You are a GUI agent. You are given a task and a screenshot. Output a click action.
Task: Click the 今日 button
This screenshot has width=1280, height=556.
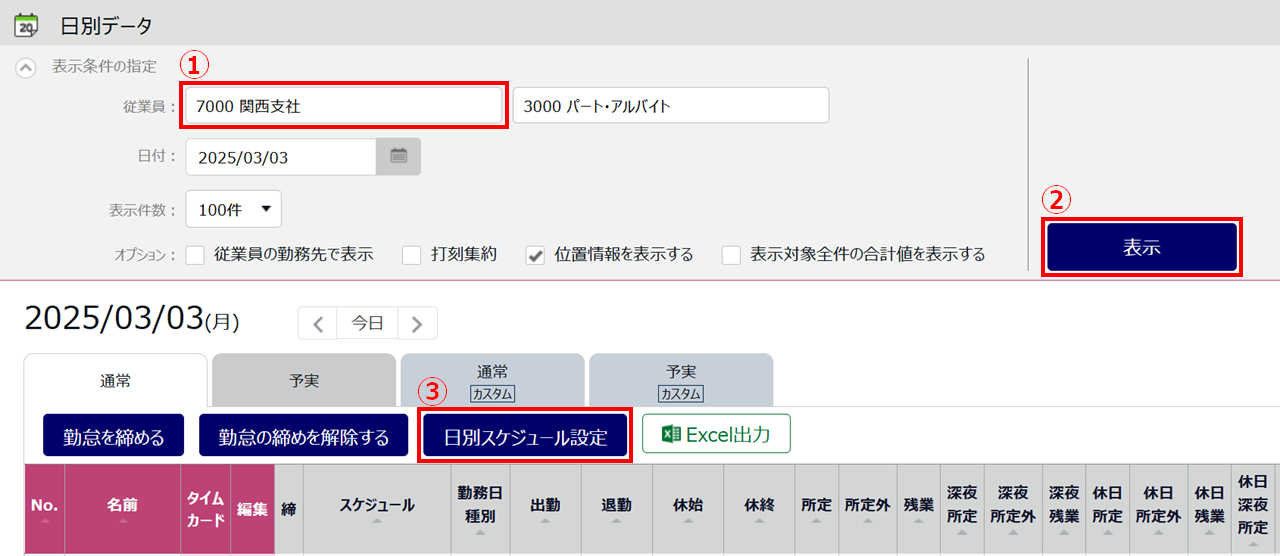coord(368,323)
